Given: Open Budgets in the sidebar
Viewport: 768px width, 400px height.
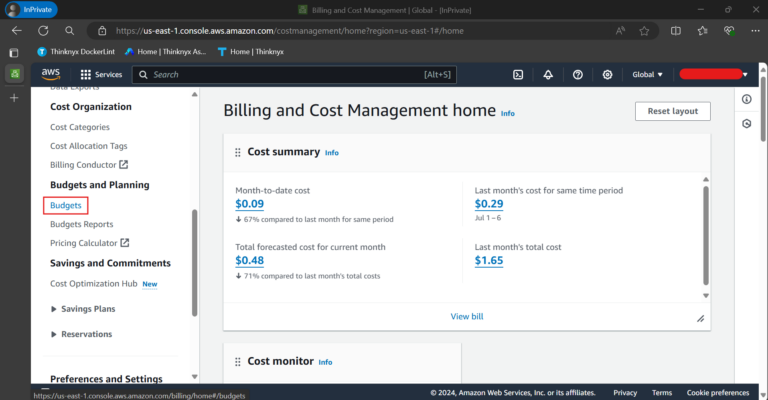Looking at the screenshot, I should click(x=66, y=206).
